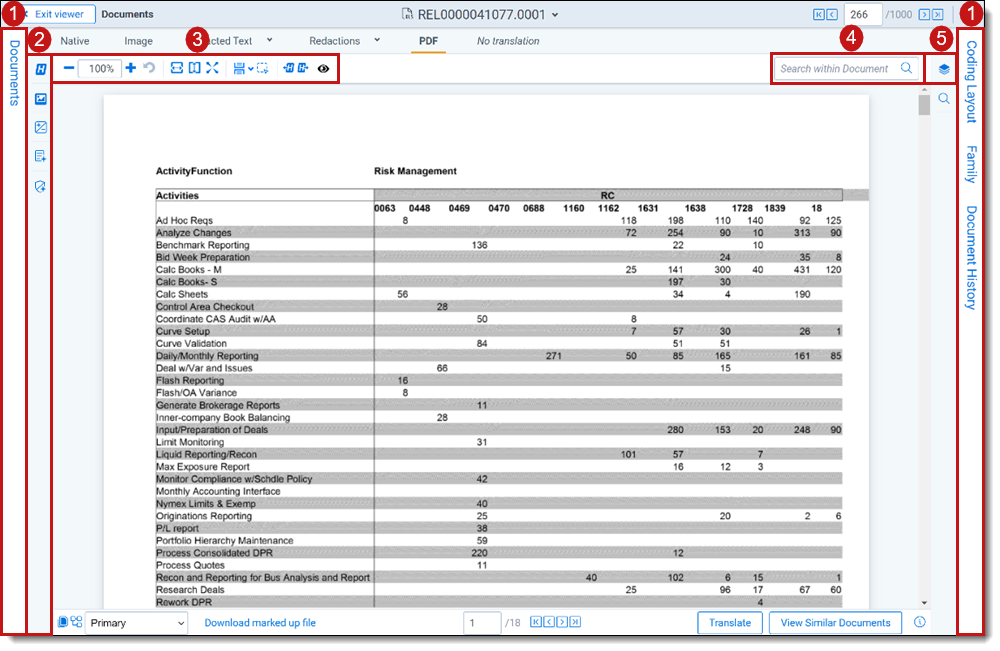Jump to the next highlight icon

click(x=303, y=68)
